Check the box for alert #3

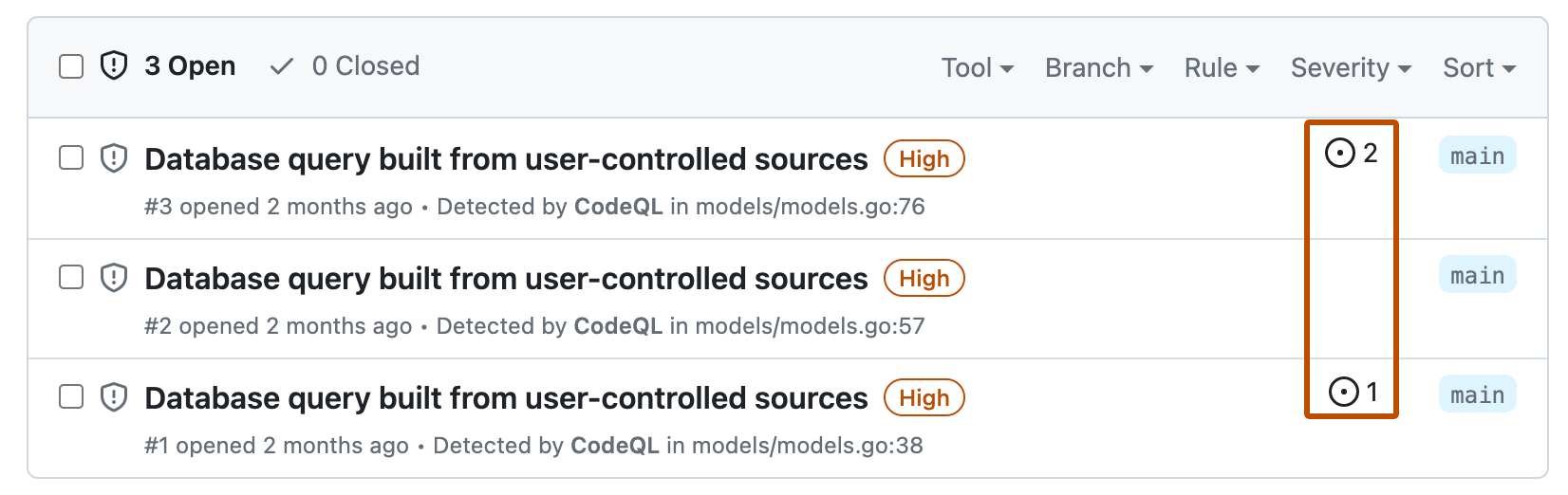point(71,157)
